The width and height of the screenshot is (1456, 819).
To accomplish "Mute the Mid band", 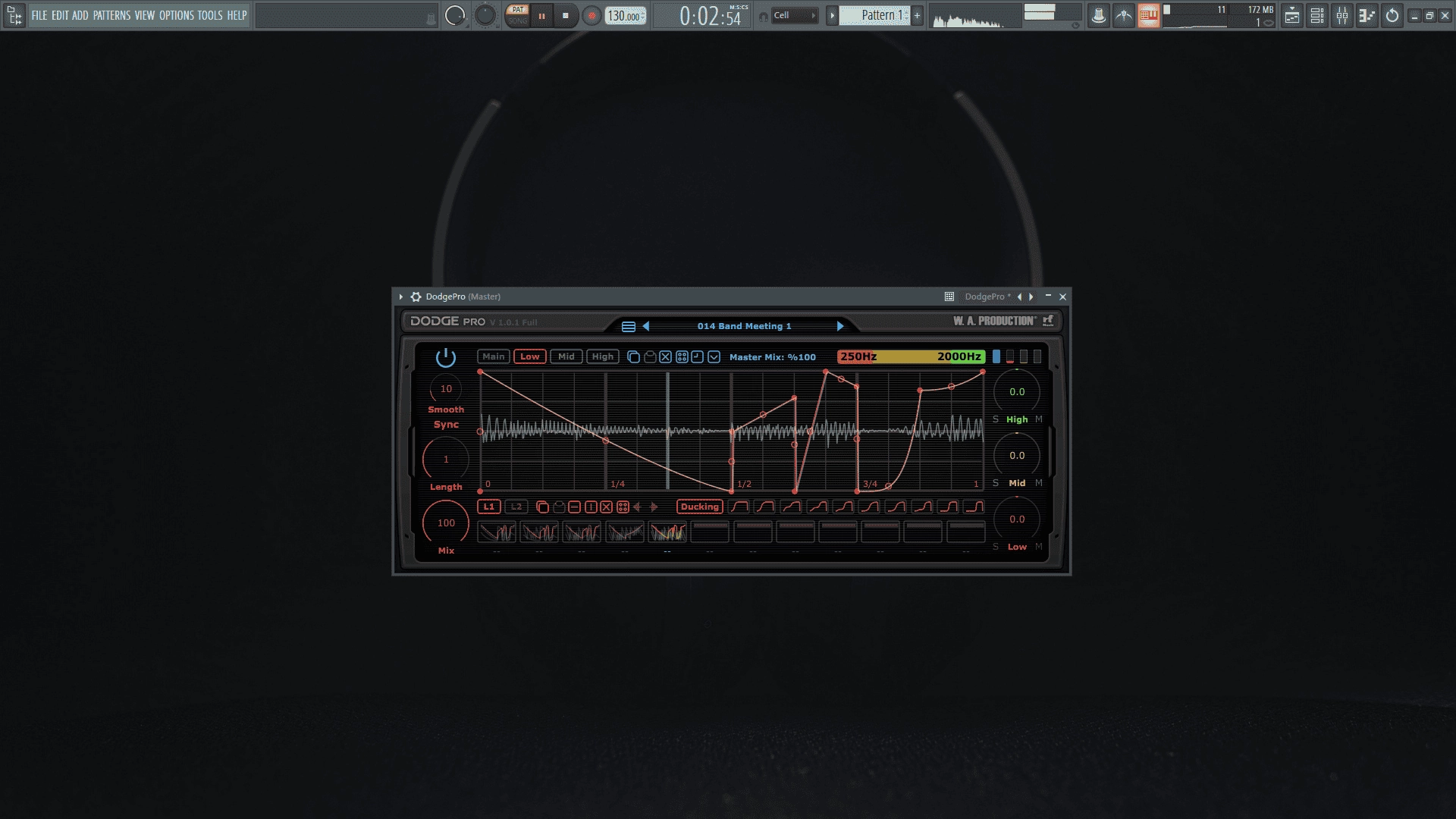I will [x=1039, y=483].
